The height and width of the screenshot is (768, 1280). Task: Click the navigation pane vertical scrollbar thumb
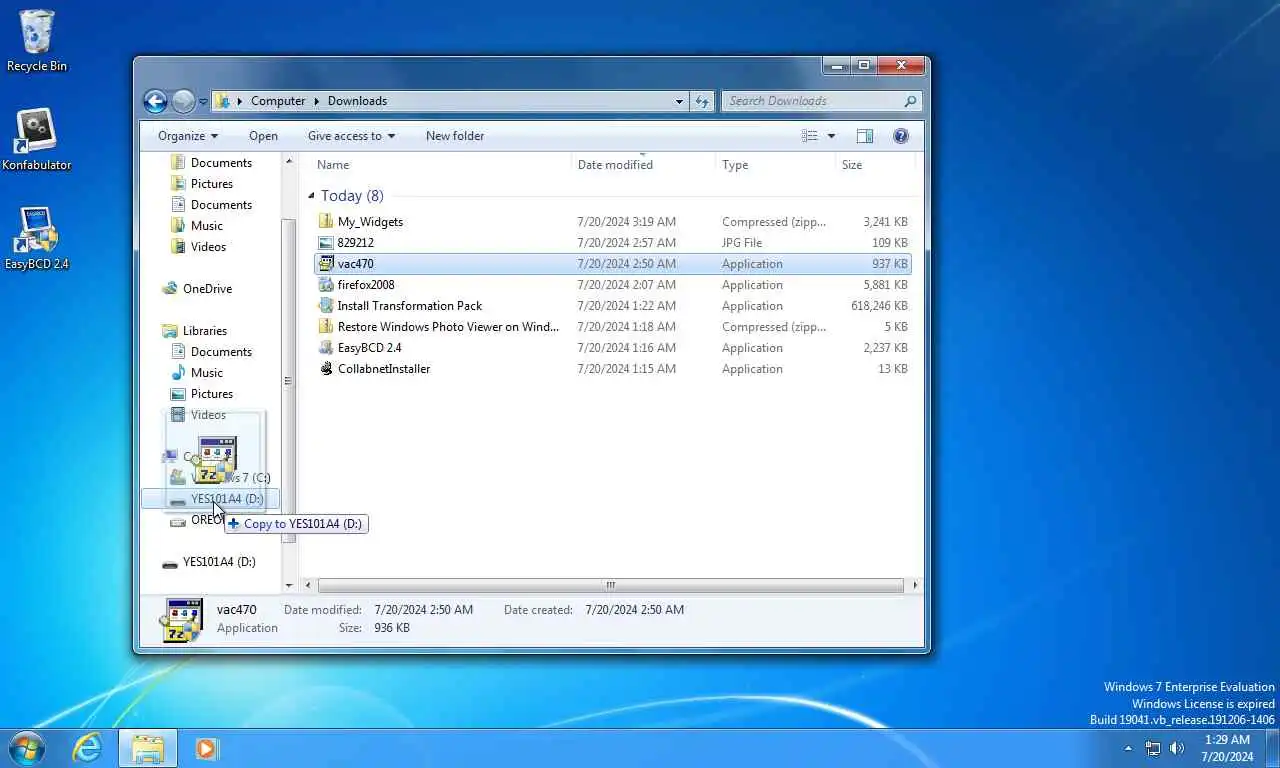coord(289,381)
